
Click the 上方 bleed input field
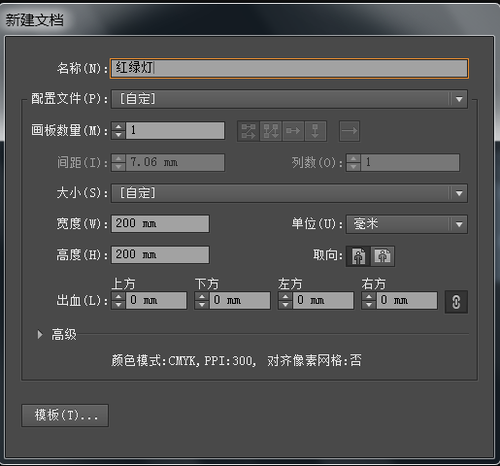pyautogui.click(x=156, y=300)
